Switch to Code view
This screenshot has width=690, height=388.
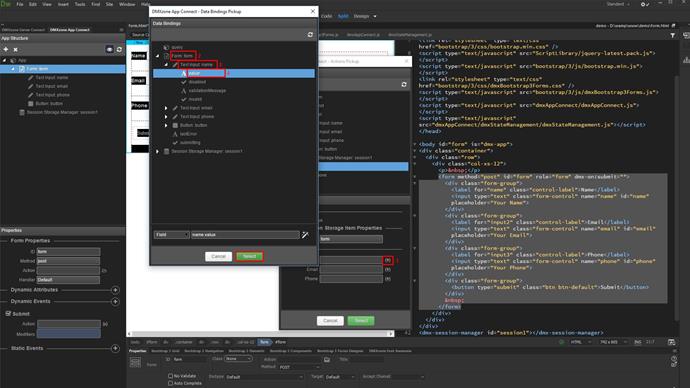(327, 16)
